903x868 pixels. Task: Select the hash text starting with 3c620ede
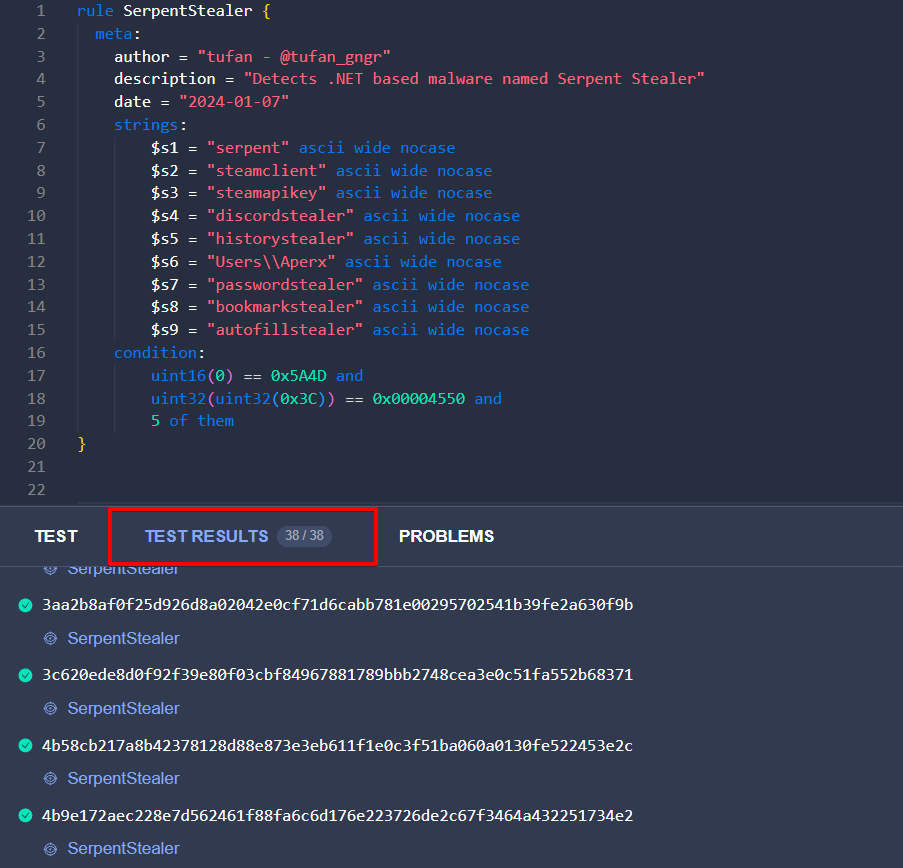pos(337,675)
